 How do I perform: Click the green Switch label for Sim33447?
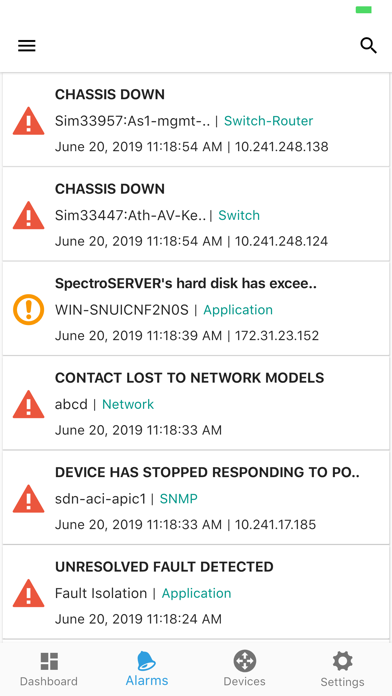pyautogui.click(x=239, y=215)
